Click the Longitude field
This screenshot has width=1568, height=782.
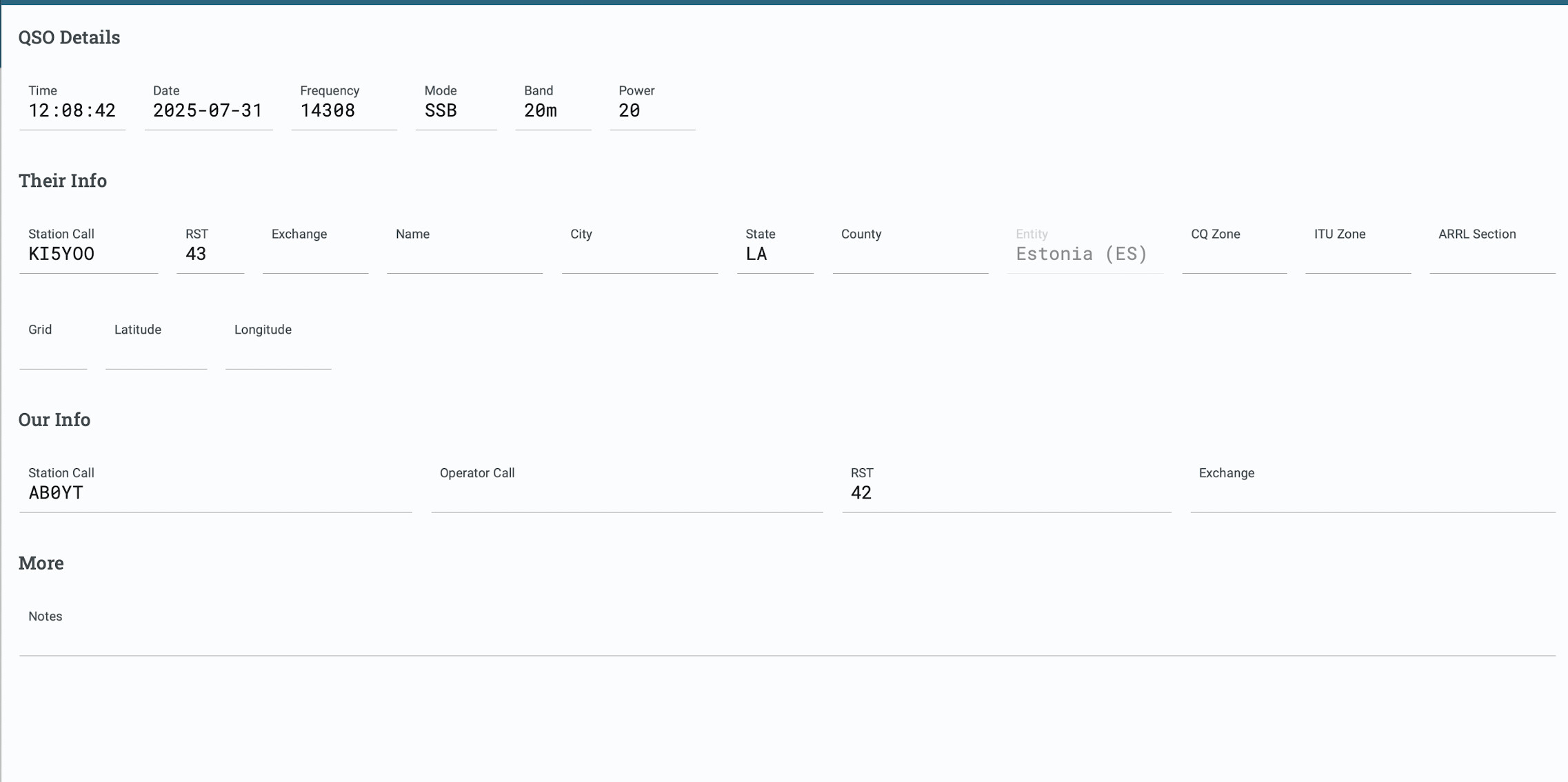click(279, 344)
